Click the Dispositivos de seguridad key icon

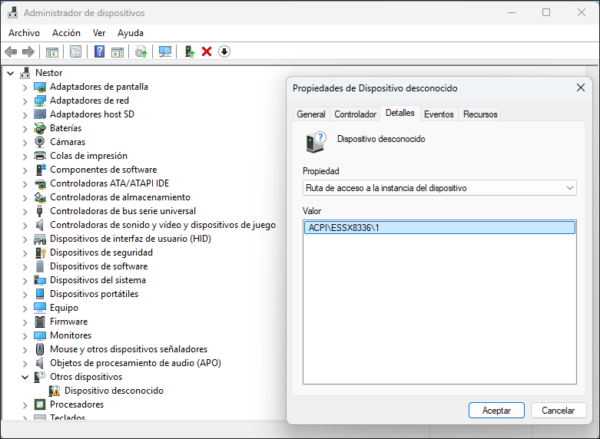(40, 253)
